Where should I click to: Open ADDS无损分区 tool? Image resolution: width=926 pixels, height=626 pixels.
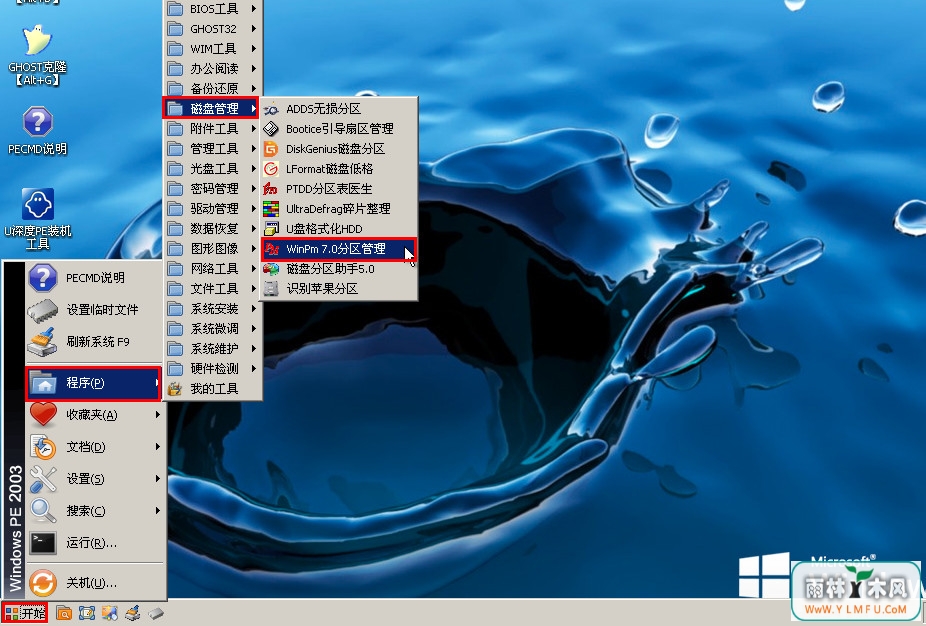[x=339, y=109]
